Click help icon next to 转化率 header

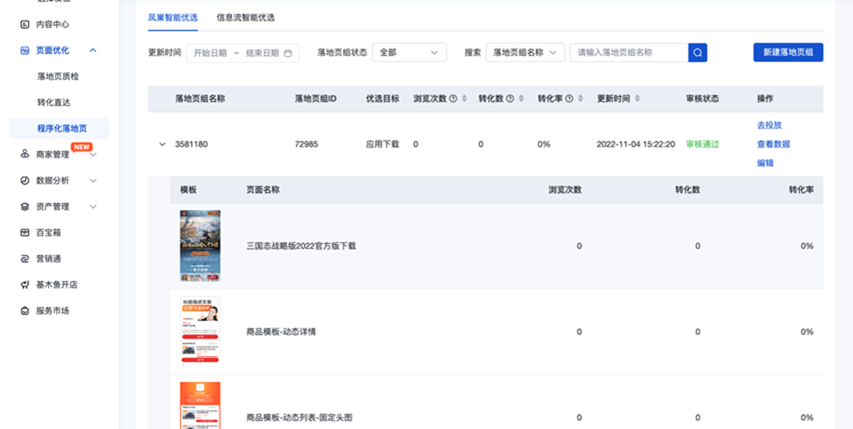570,99
